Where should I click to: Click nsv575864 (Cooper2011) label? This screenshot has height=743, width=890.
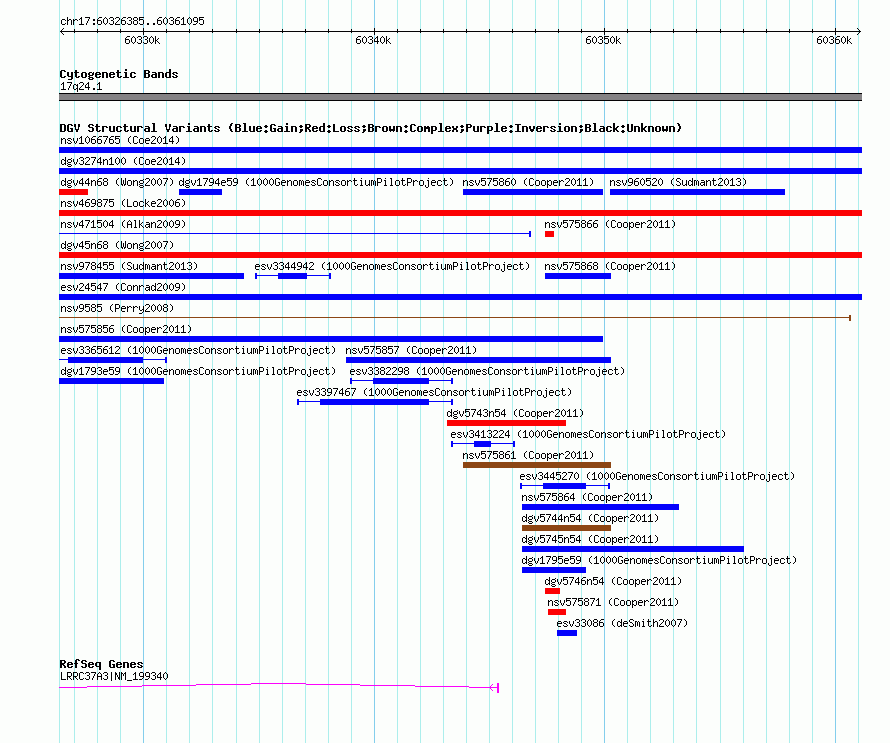tap(587, 497)
